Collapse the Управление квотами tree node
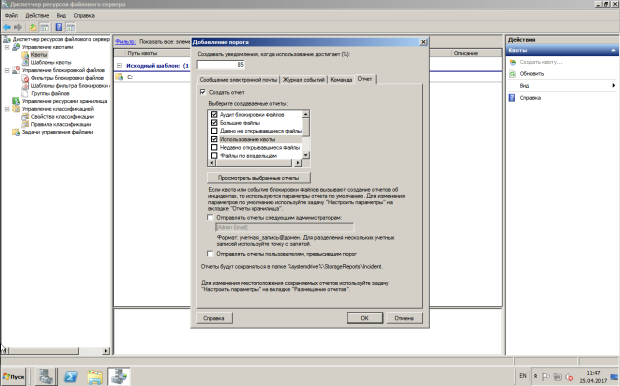Screen dimensions: 620x386 coord(7,47)
